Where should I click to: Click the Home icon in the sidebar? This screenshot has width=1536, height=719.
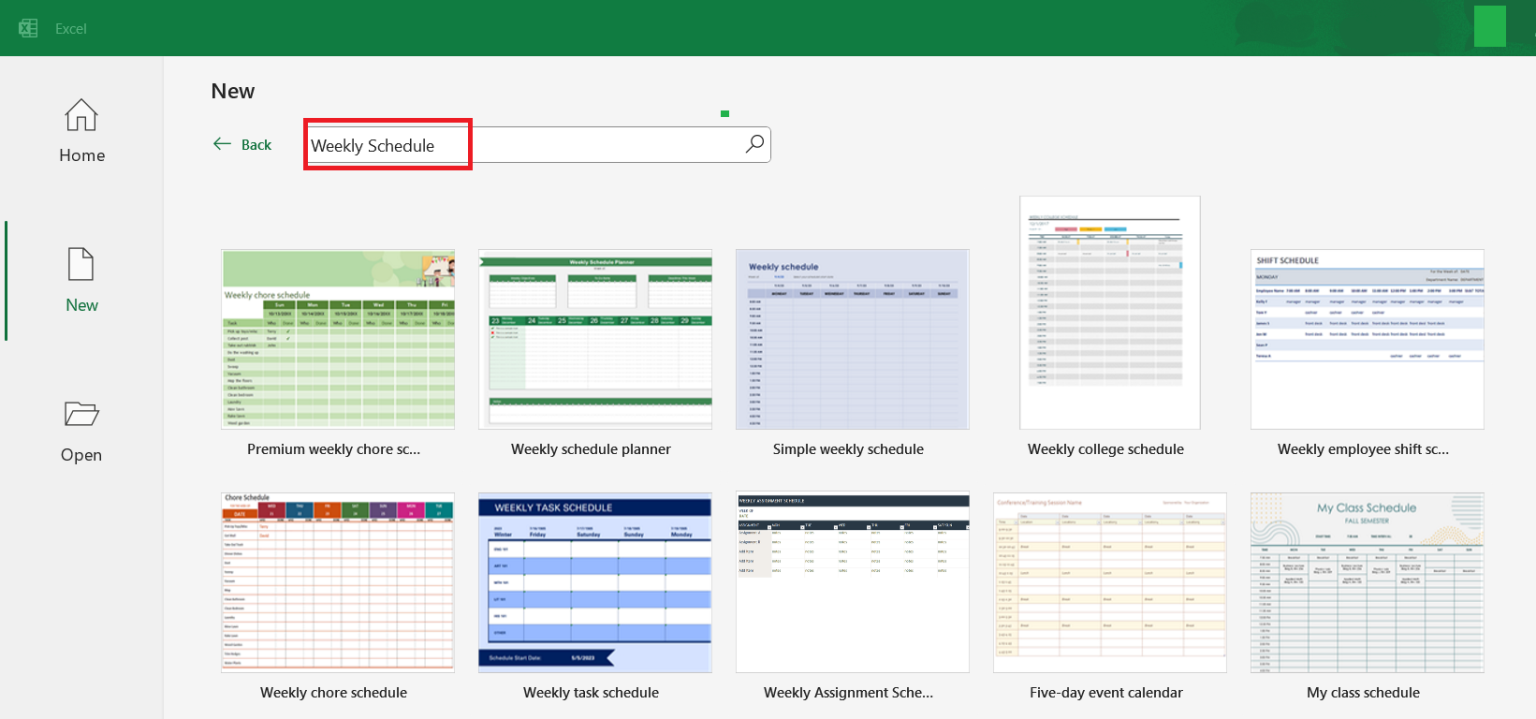coord(80,115)
